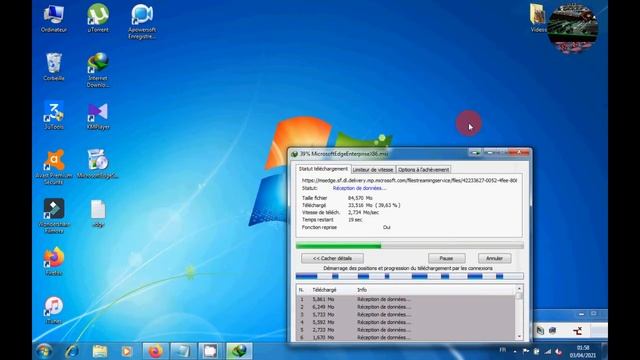
Task: Click the 19 sec remaining time value
Action: (x=355, y=220)
